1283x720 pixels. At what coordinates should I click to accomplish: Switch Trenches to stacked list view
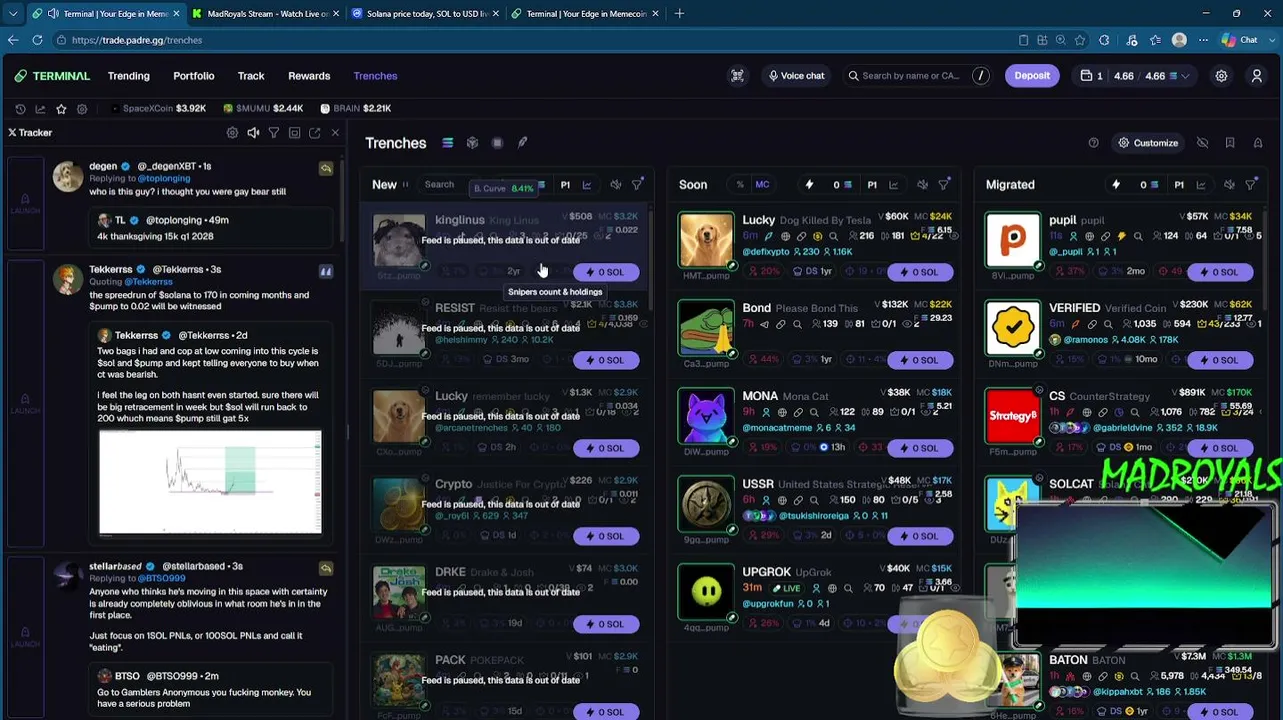click(x=447, y=143)
